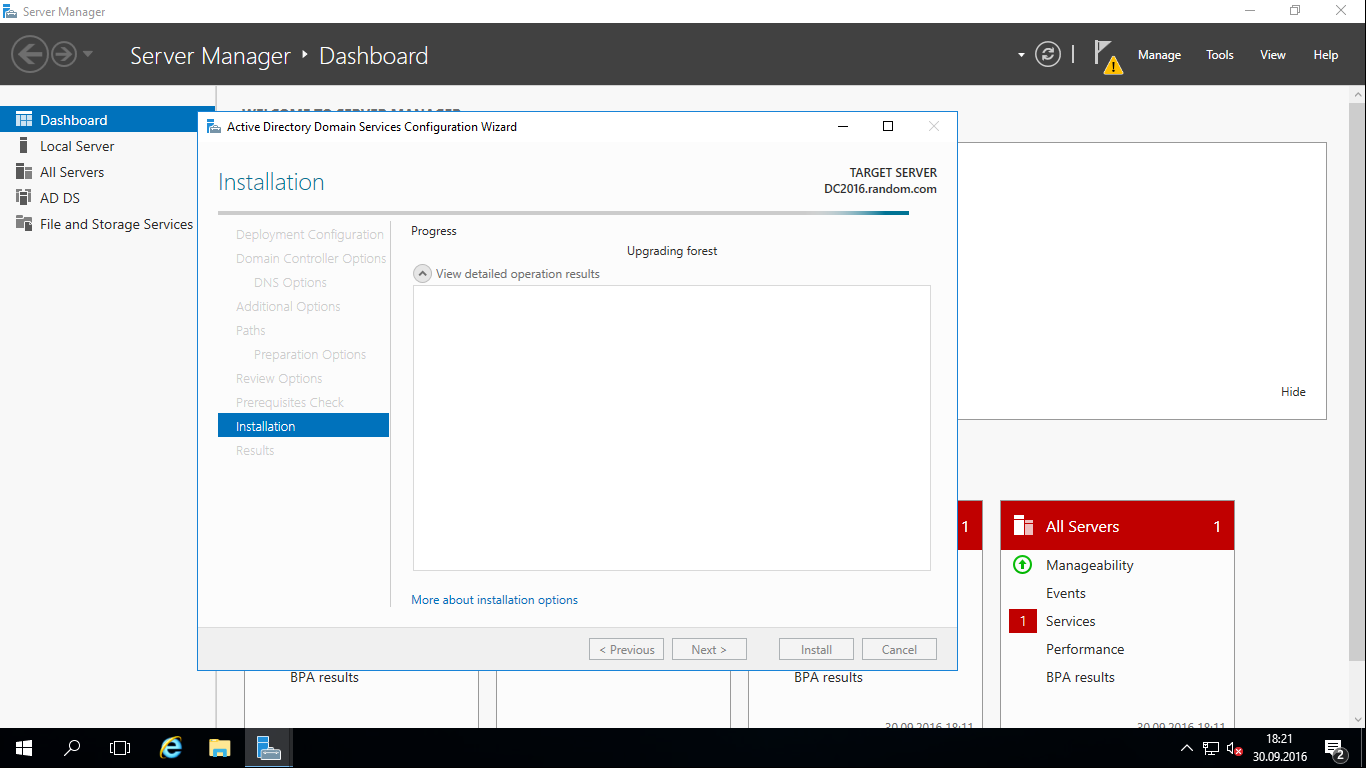Open File Explorer from taskbar
1366x768 pixels.
click(220, 748)
